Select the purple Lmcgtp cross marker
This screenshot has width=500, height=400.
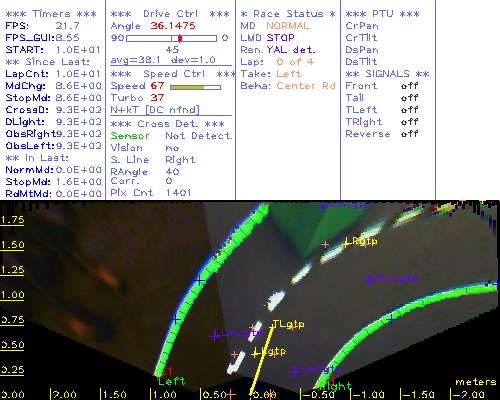[x=215, y=336]
